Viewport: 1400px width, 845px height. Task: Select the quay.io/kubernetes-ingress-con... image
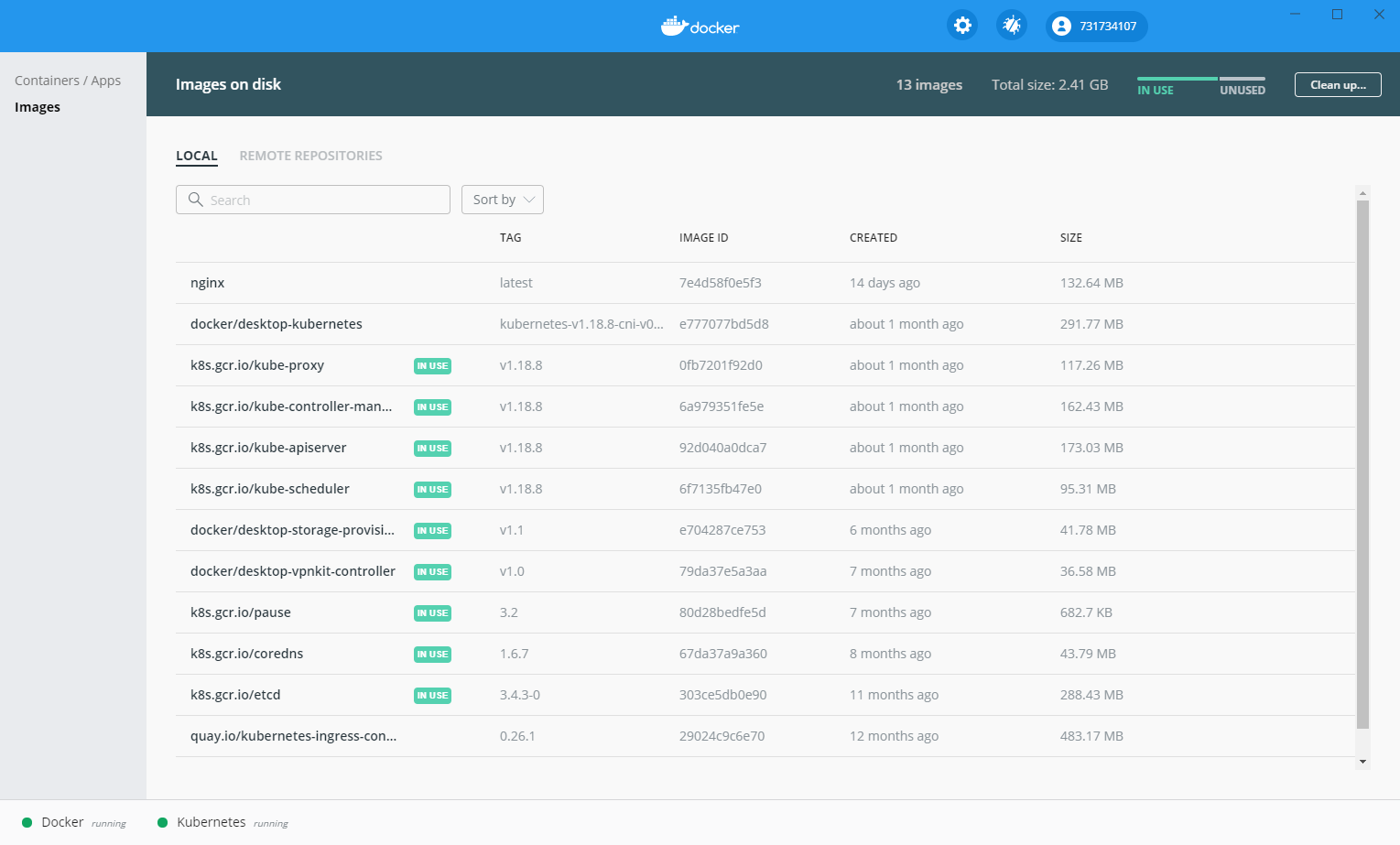click(x=293, y=736)
